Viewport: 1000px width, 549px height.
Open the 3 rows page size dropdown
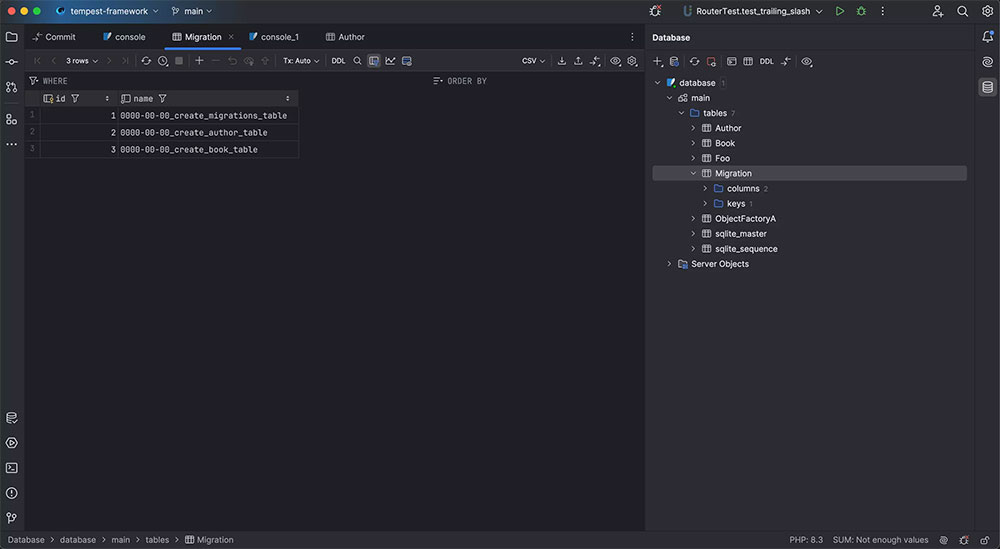click(x=82, y=61)
